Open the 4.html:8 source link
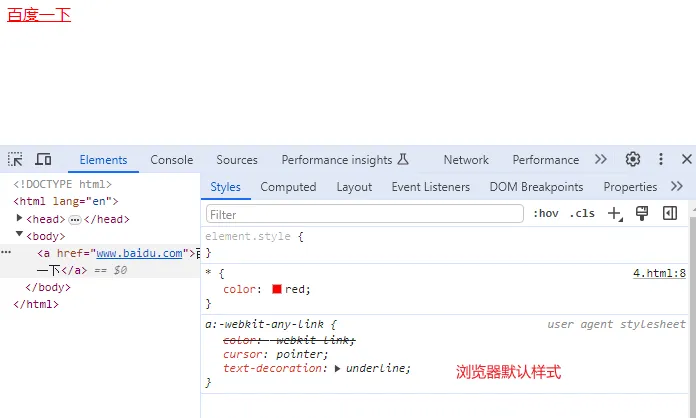This screenshot has height=418, width=696. point(659,272)
